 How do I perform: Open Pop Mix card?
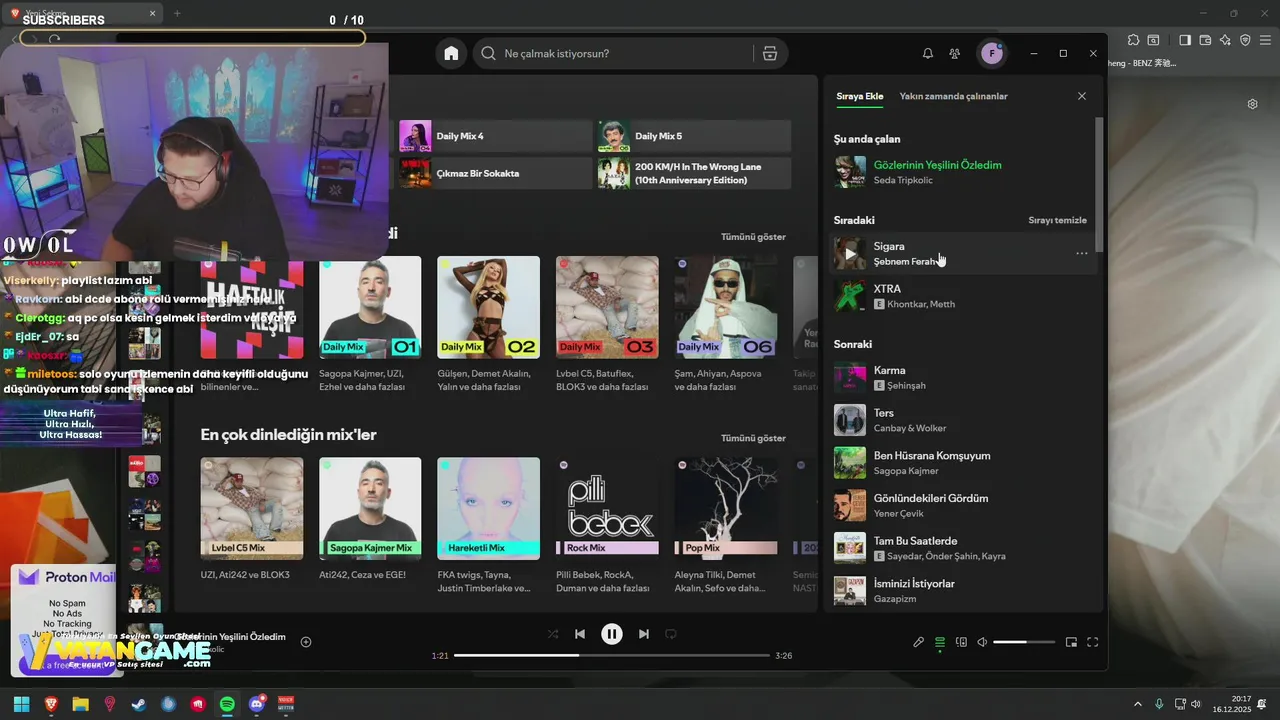point(726,525)
